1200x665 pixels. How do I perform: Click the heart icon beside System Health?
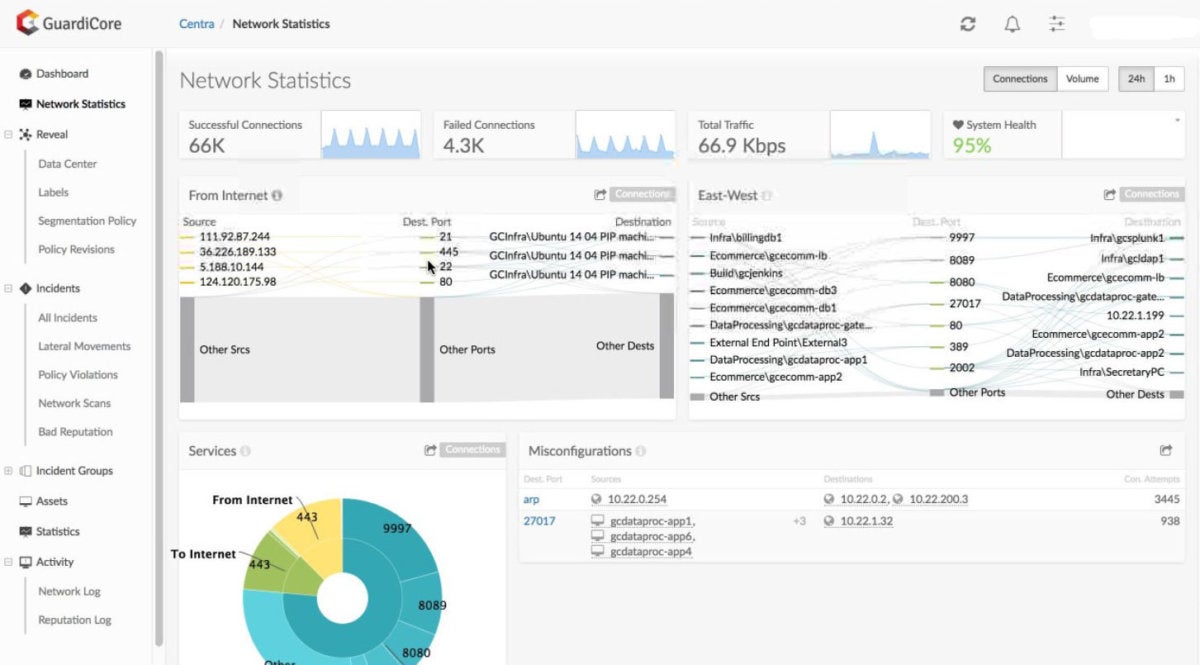click(958, 125)
